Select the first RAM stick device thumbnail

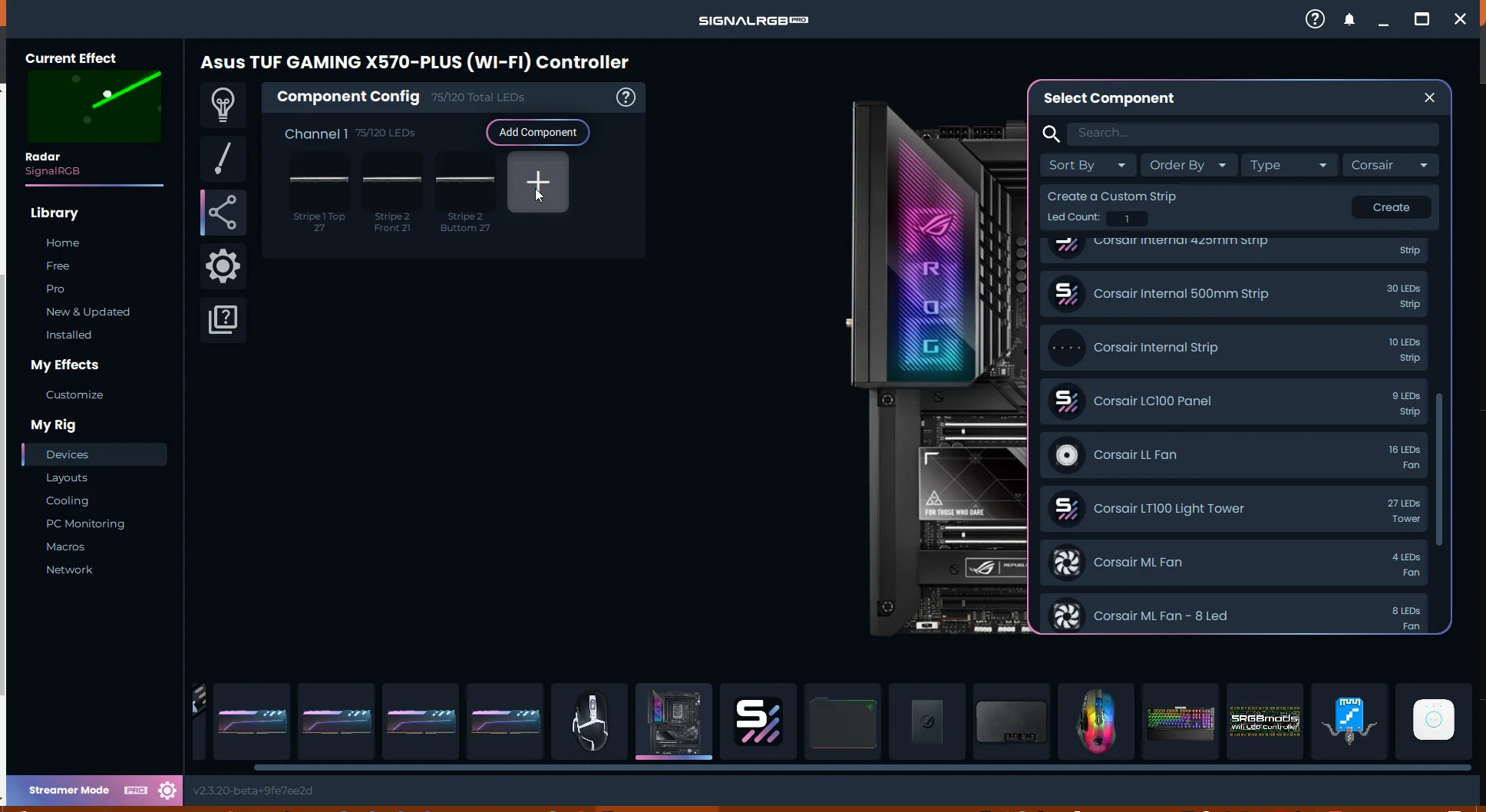pos(252,721)
